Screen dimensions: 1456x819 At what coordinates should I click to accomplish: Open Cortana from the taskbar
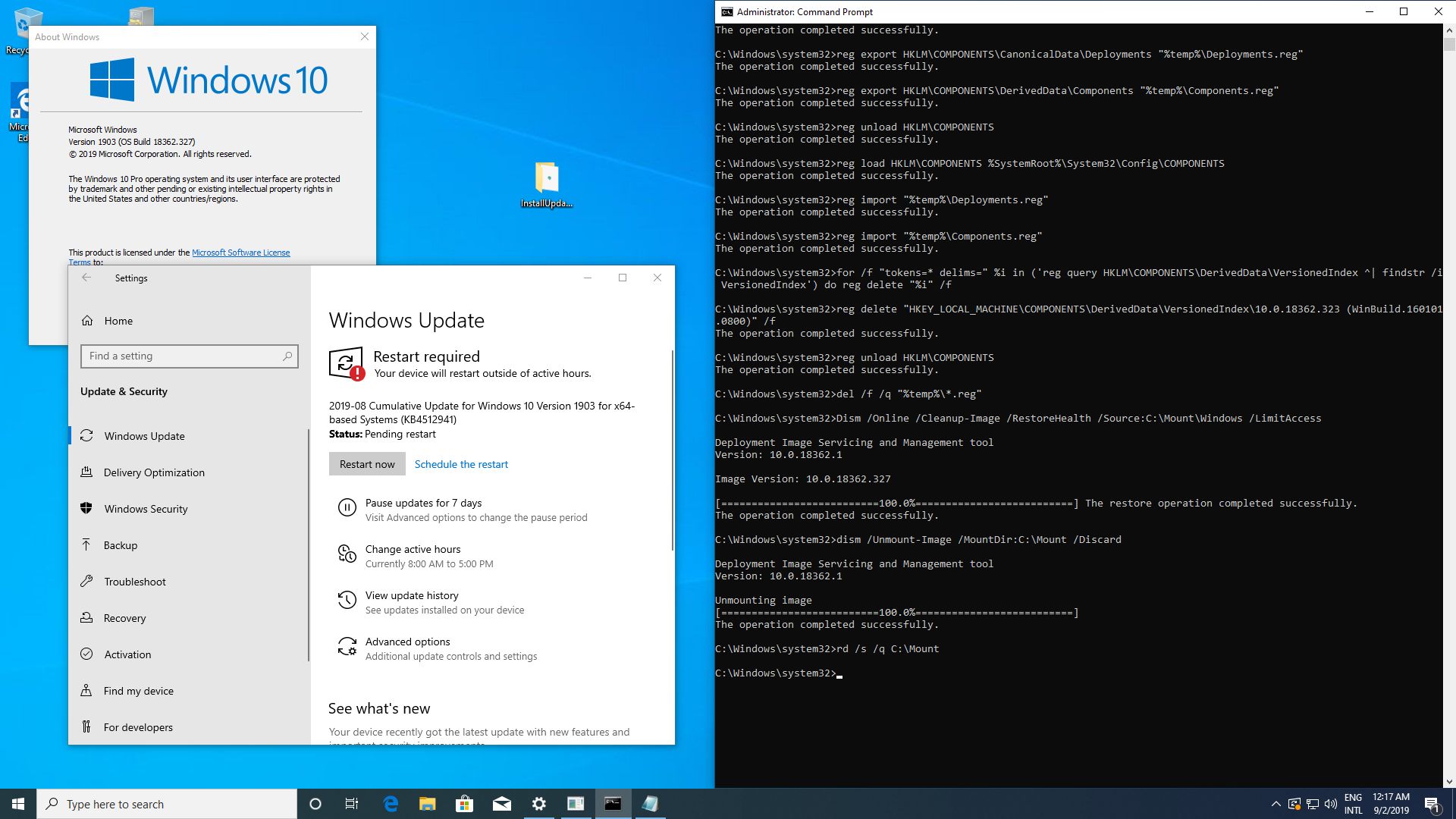tap(315, 804)
